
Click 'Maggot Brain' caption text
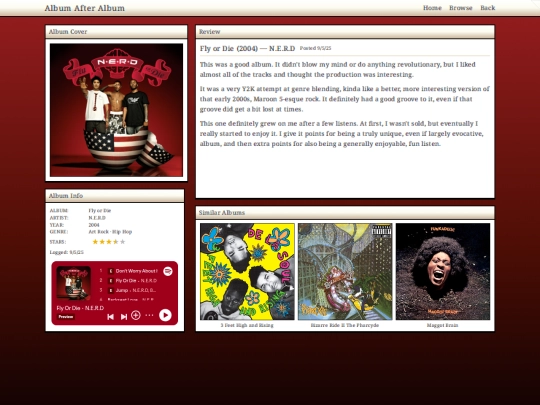(x=443, y=325)
